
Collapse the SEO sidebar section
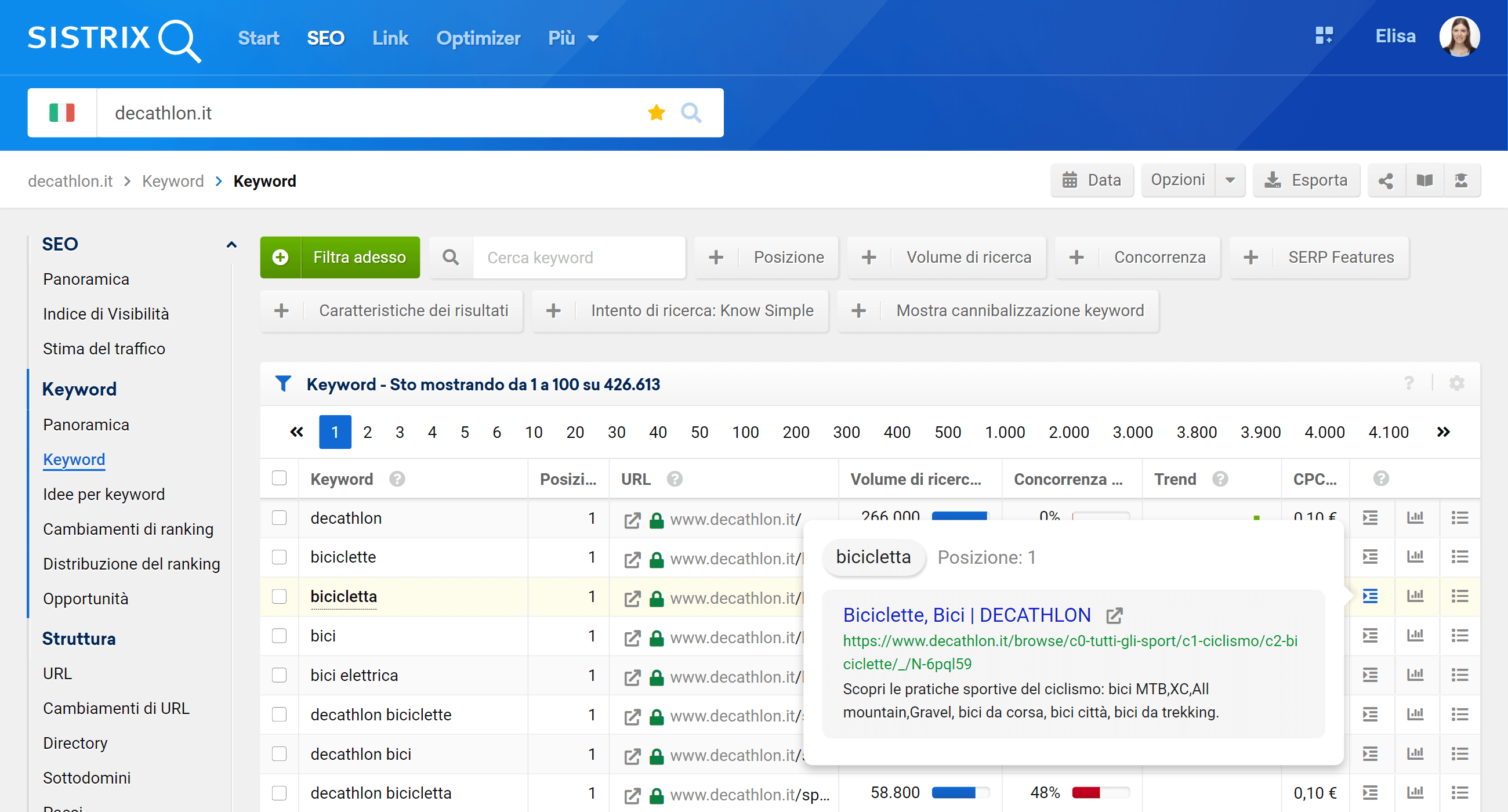231,244
